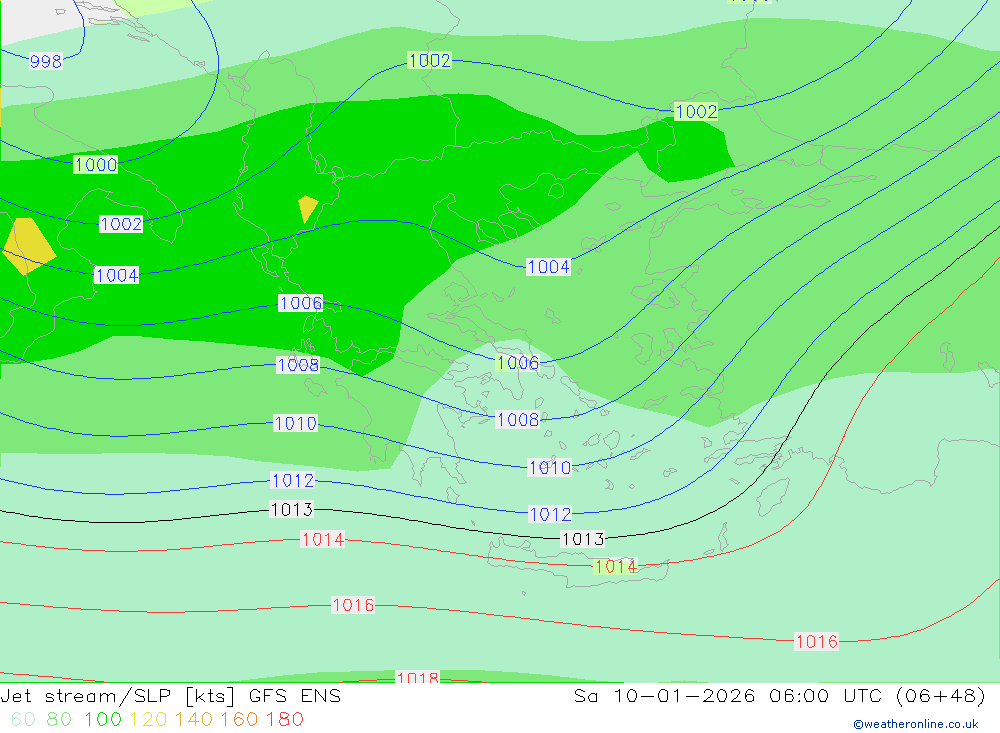Image resolution: width=1000 pixels, height=733 pixels.
Task: Click the 1014 label with white background
Action: [323, 540]
